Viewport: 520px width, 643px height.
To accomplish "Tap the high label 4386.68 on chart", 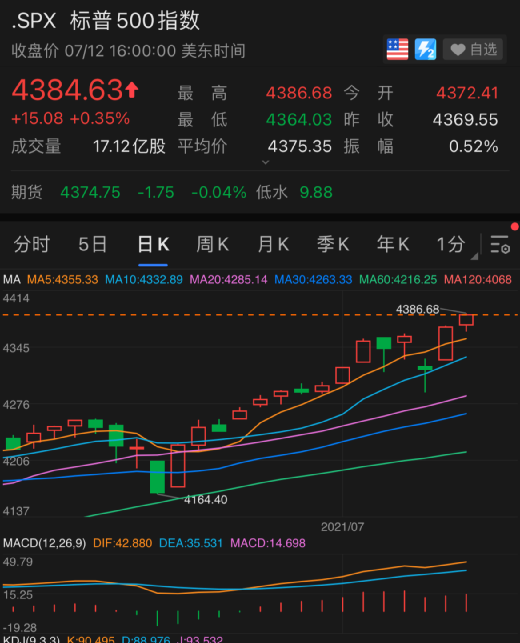I will click(x=417, y=309).
